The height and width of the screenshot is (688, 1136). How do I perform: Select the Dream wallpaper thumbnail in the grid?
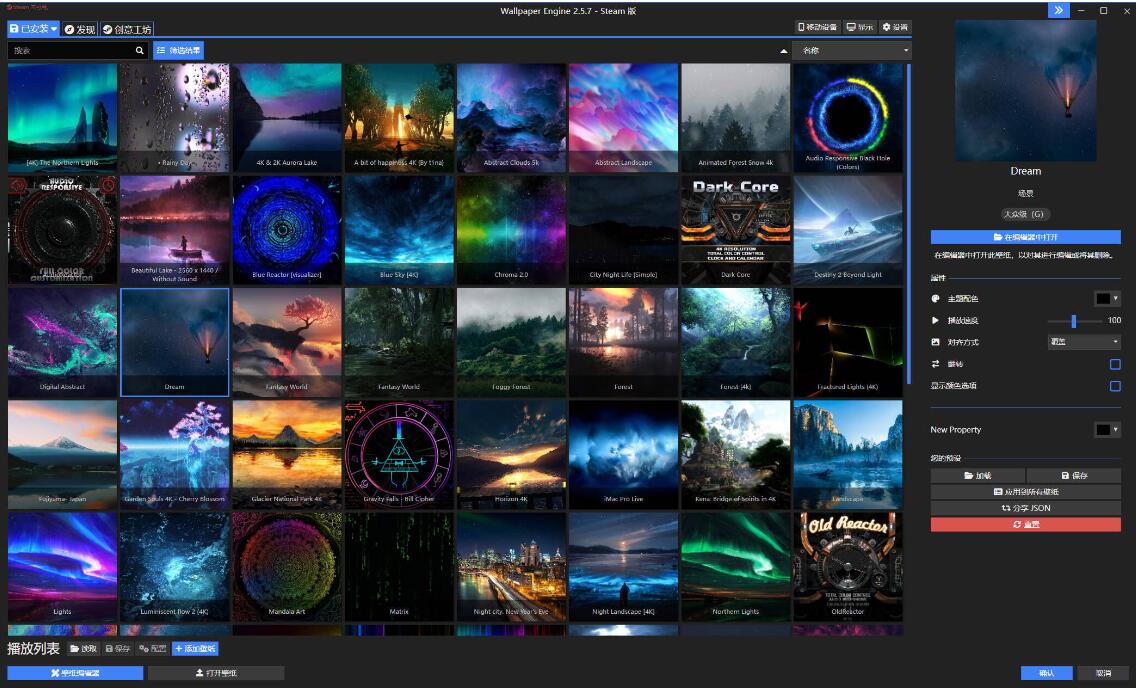tap(175, 343)
